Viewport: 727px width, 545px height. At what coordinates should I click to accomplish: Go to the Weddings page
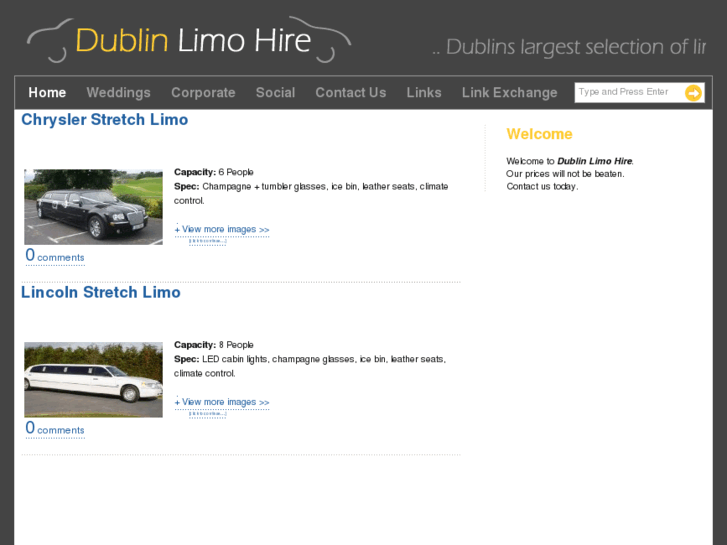point(118,93)
